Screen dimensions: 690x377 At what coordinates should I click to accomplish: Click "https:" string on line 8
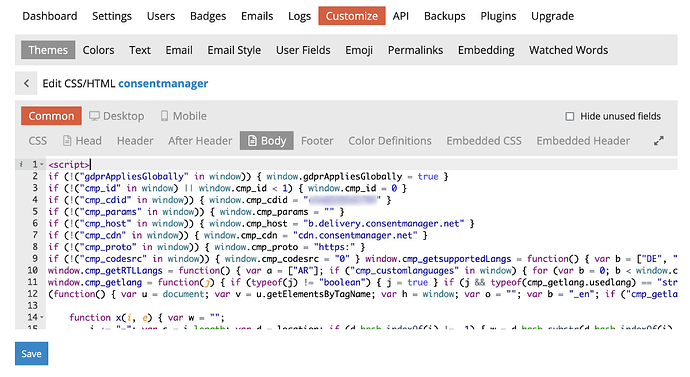tap(334, 247)
